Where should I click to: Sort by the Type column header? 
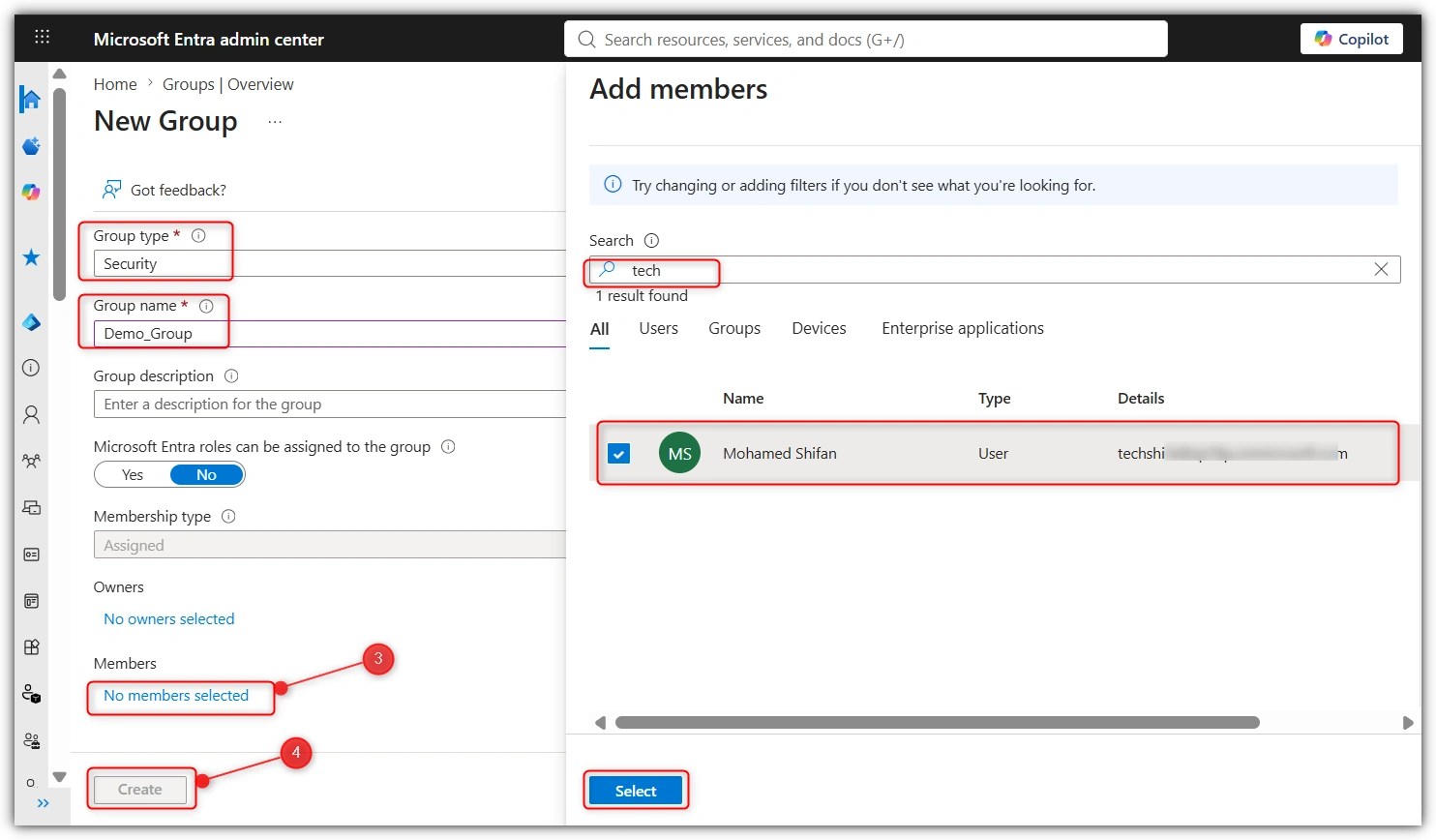click(x=995, y=399)
